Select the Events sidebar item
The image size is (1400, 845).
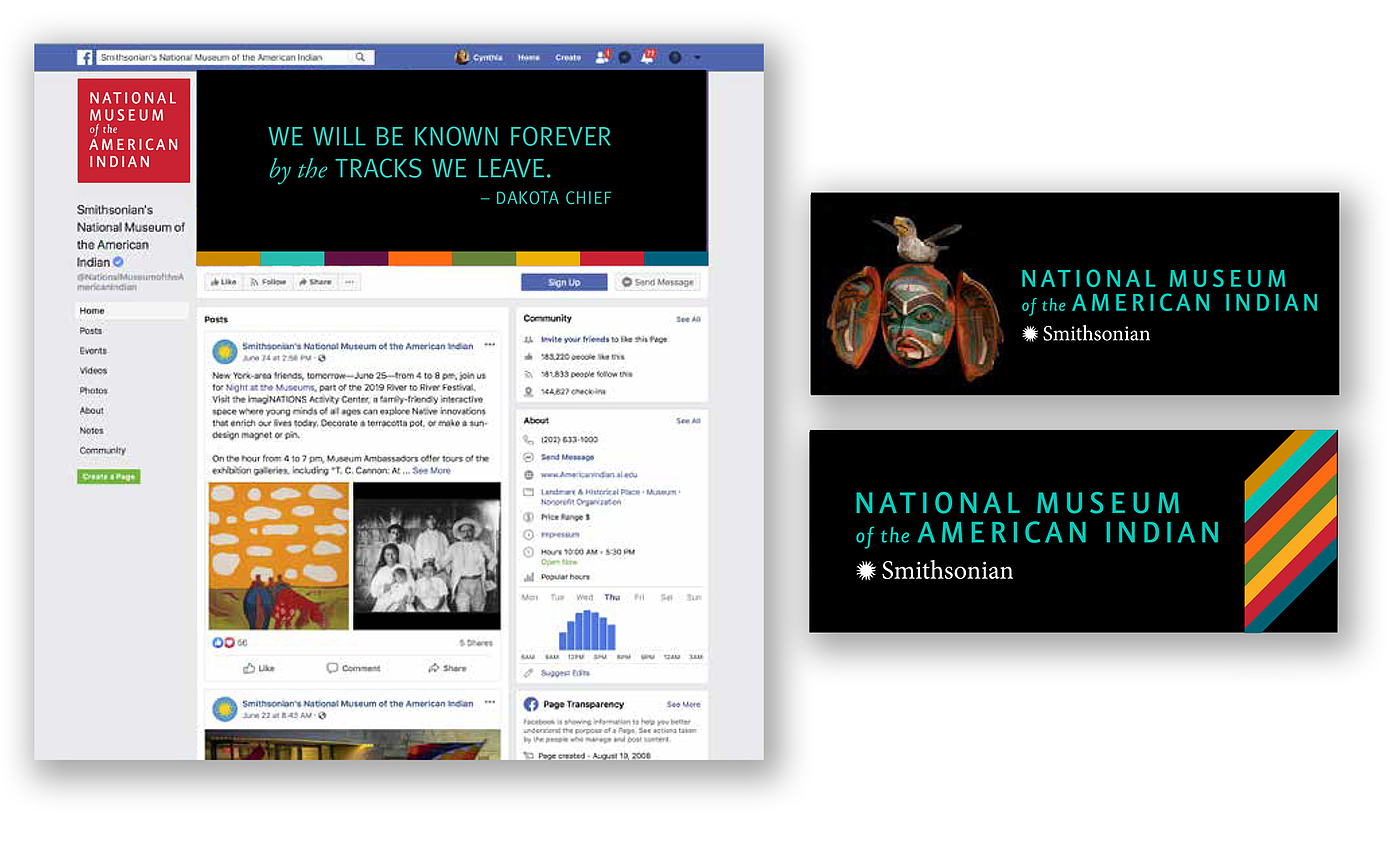click(93, 350)
